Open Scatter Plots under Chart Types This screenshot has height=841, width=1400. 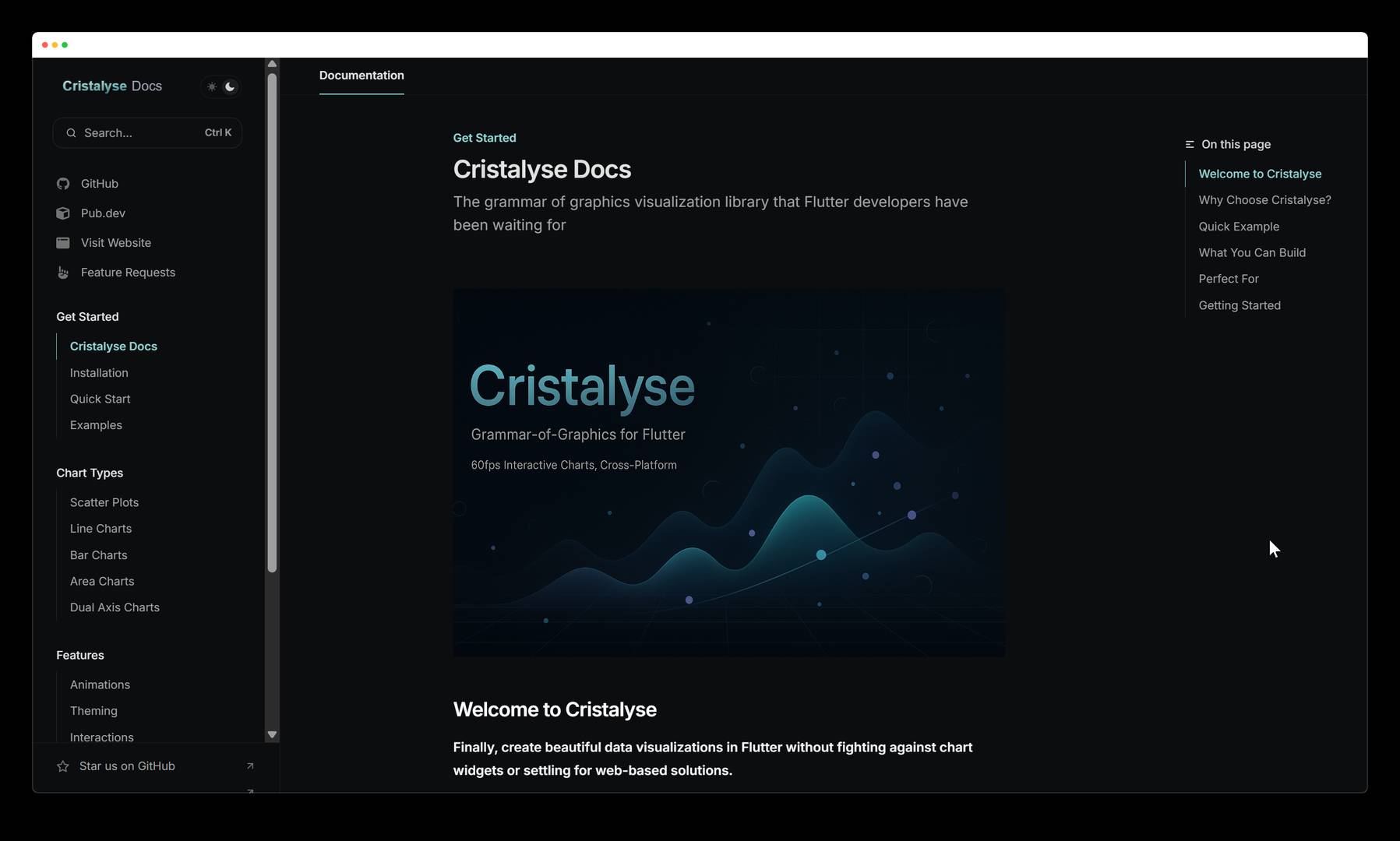tap(104, 502)
